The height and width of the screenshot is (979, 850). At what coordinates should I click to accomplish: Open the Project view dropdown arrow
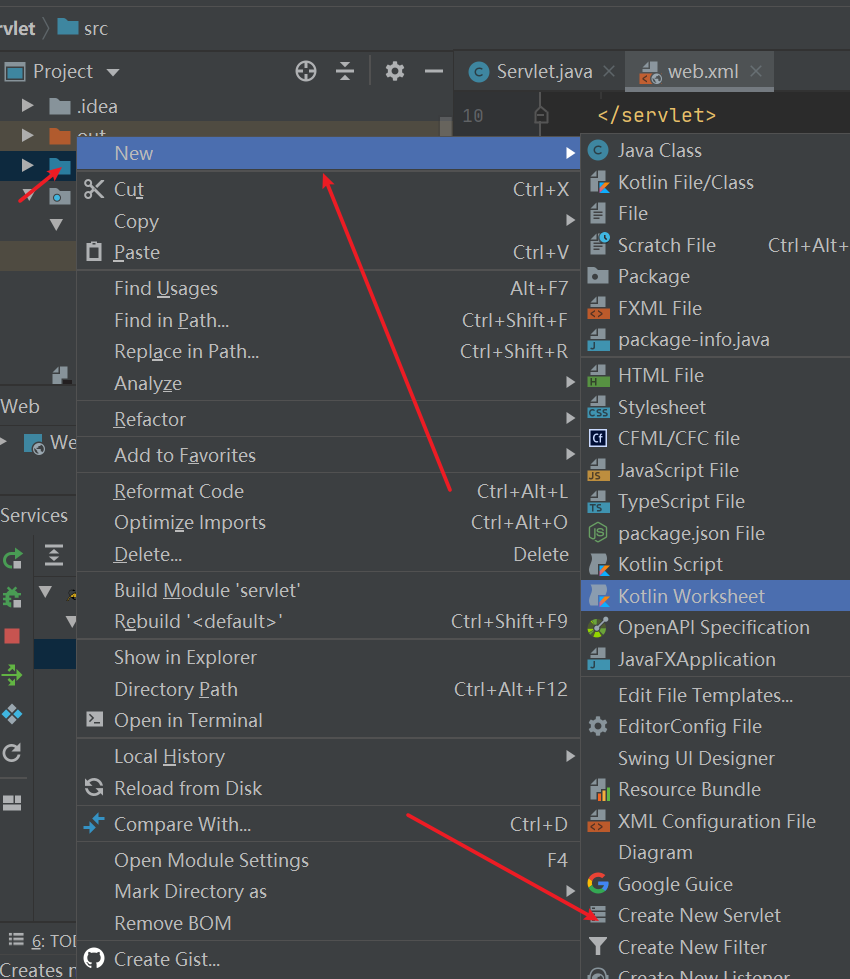[x=113, y=72]
